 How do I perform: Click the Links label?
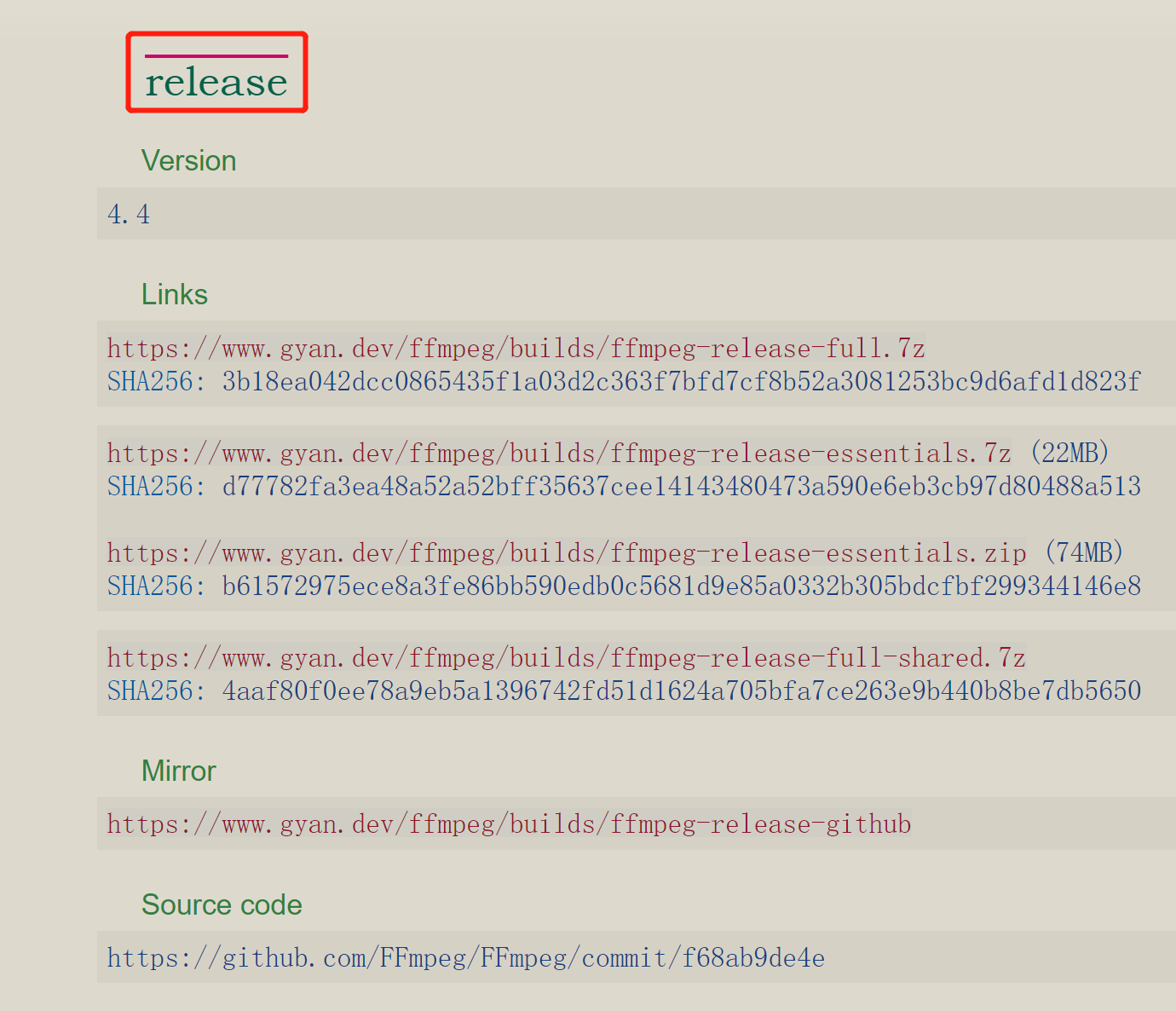point(175,294)
